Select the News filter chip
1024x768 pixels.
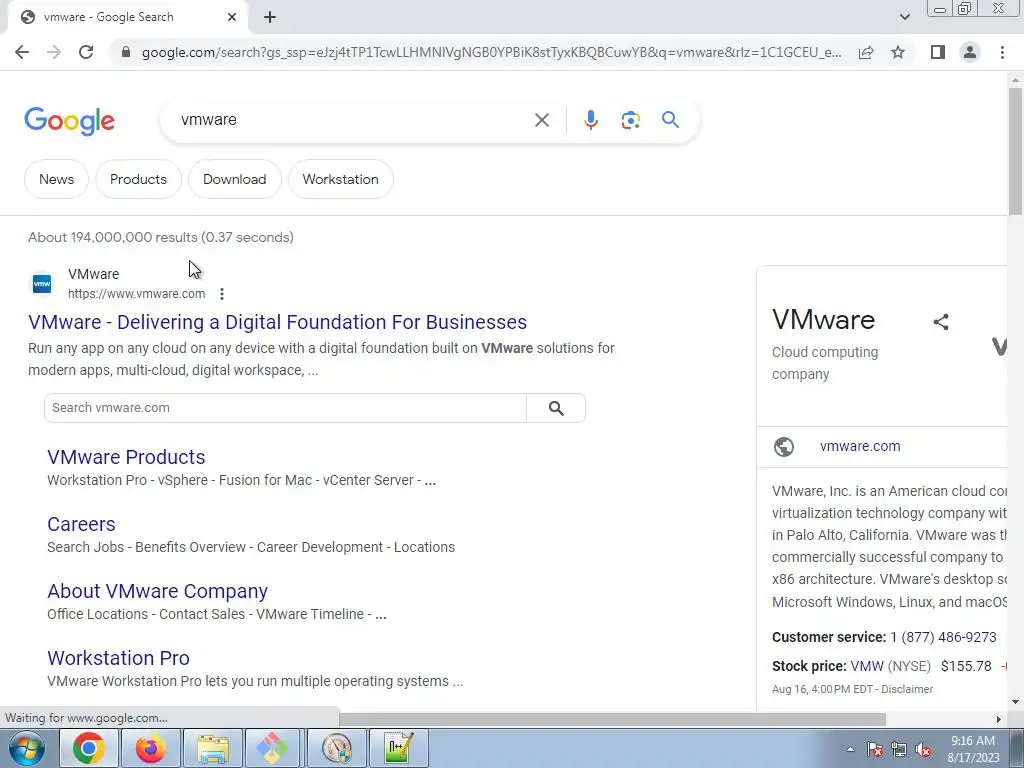[56, 179]
